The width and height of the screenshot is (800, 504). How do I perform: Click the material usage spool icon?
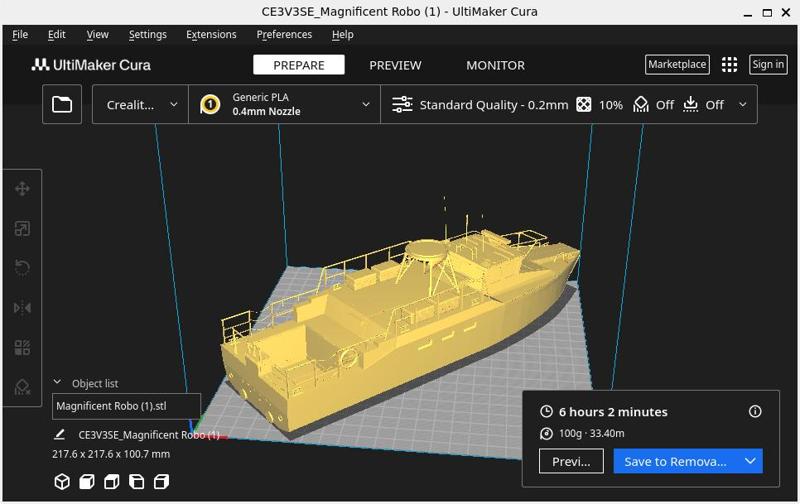point(546,434)
